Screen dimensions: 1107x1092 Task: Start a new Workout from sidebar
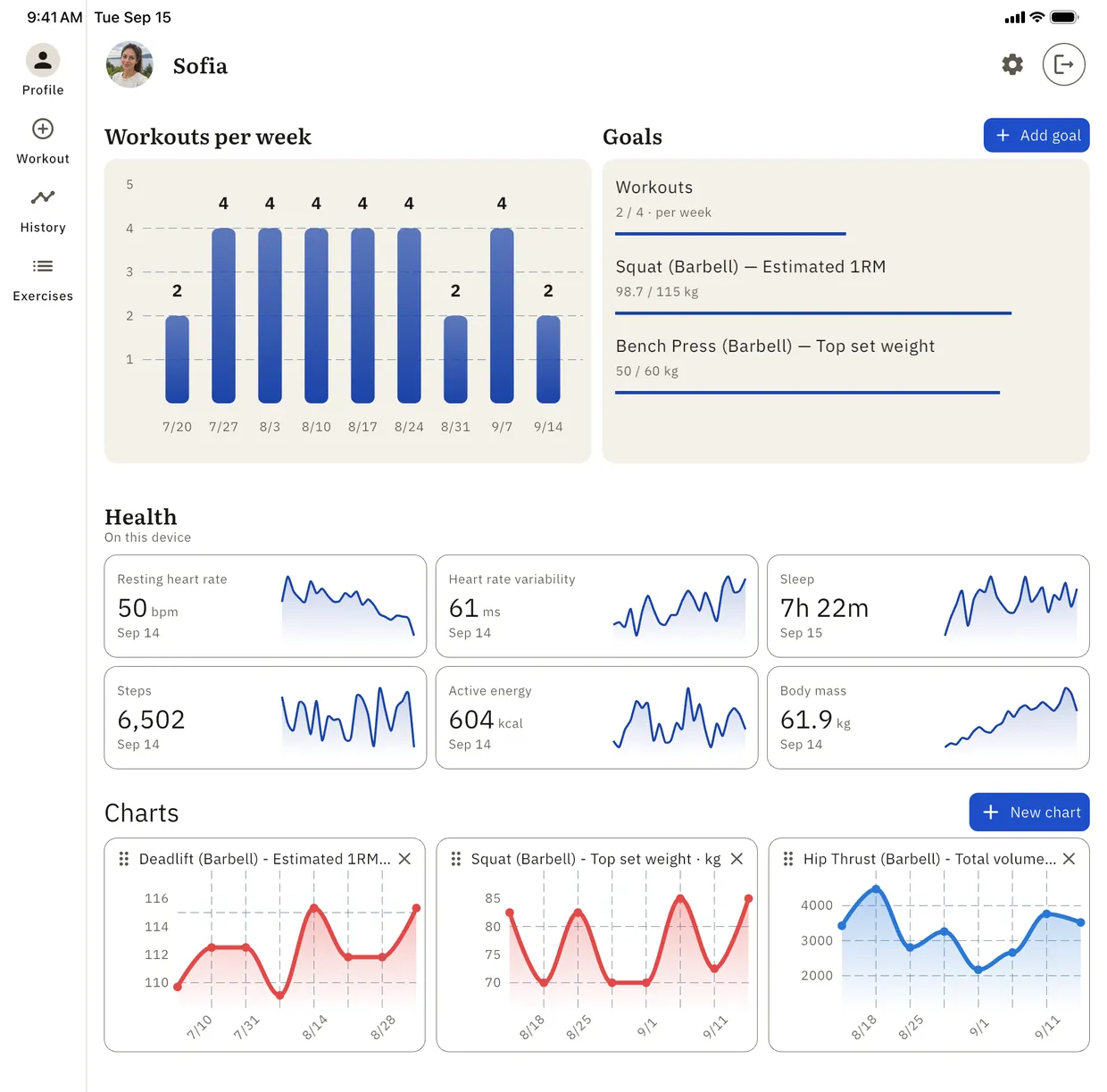(x=43, y=129)
